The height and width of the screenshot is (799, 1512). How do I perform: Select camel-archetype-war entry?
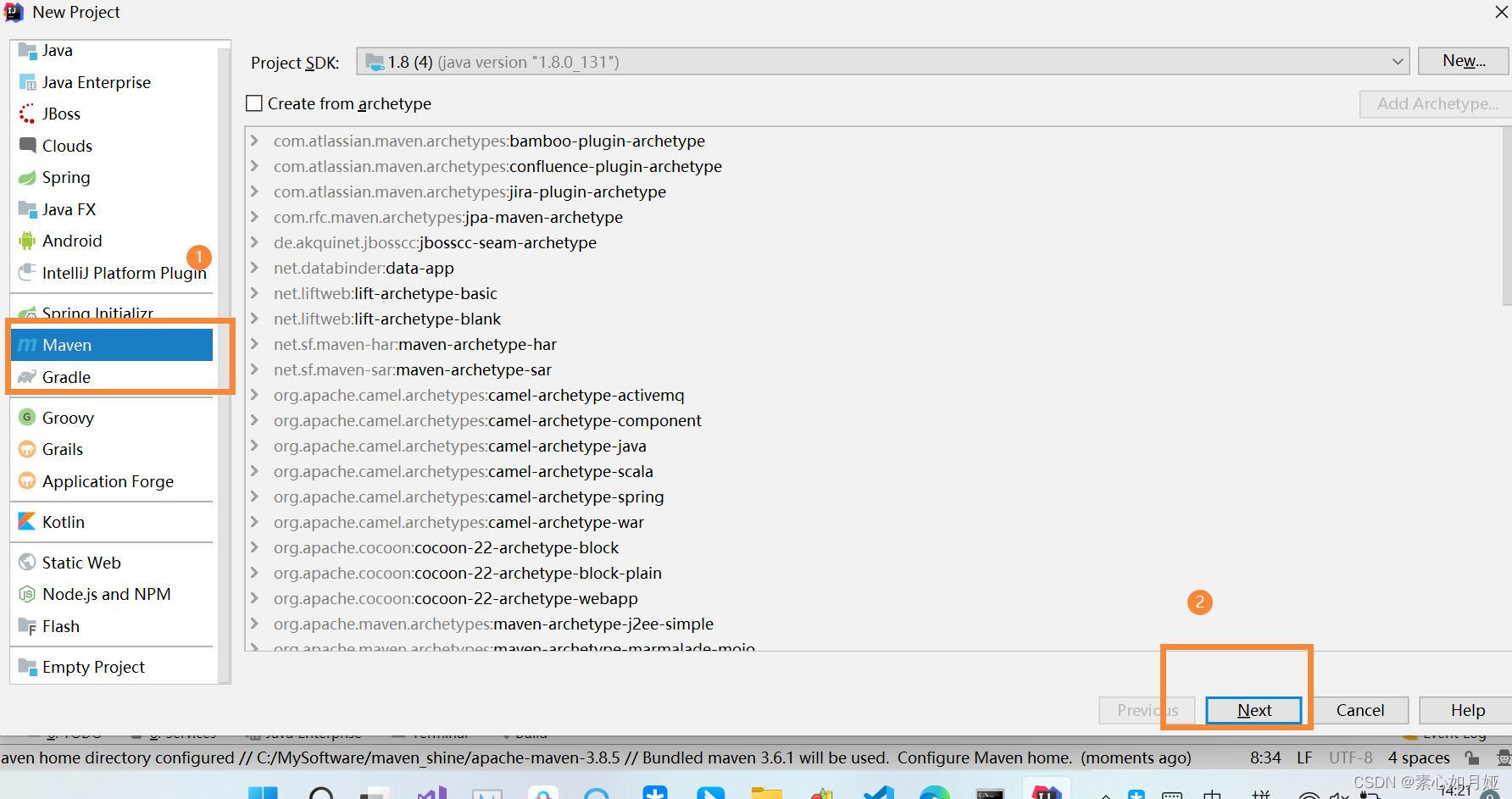[459, 522]
